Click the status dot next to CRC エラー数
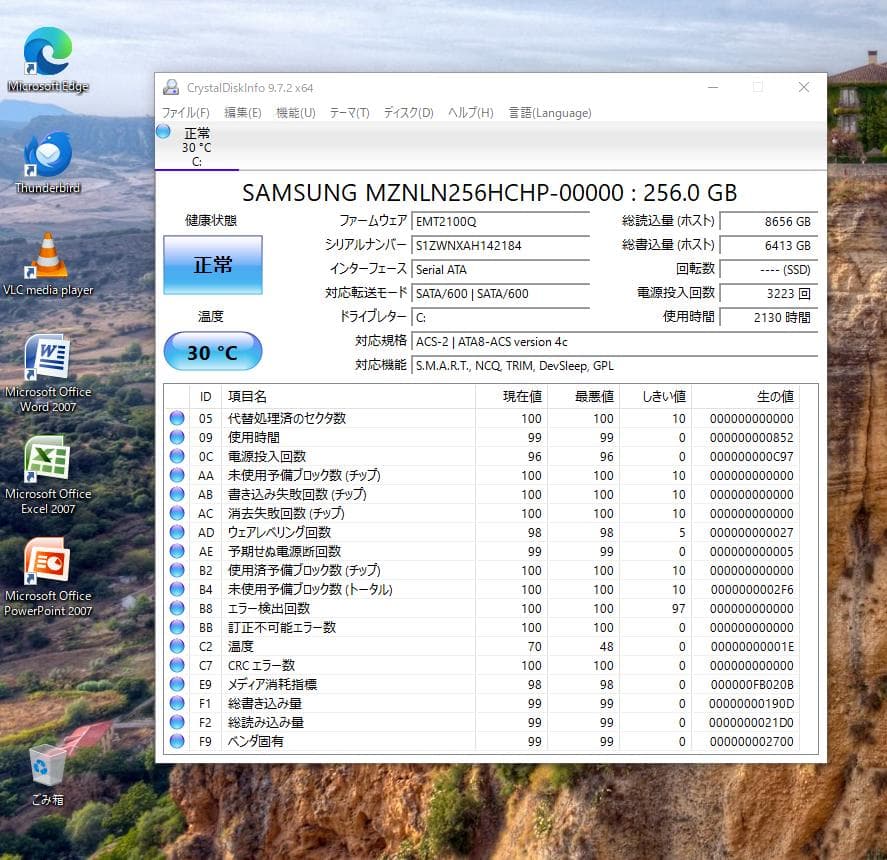This screenshot has width=887, height=860. pyautogui.click(x=178, y=665)
